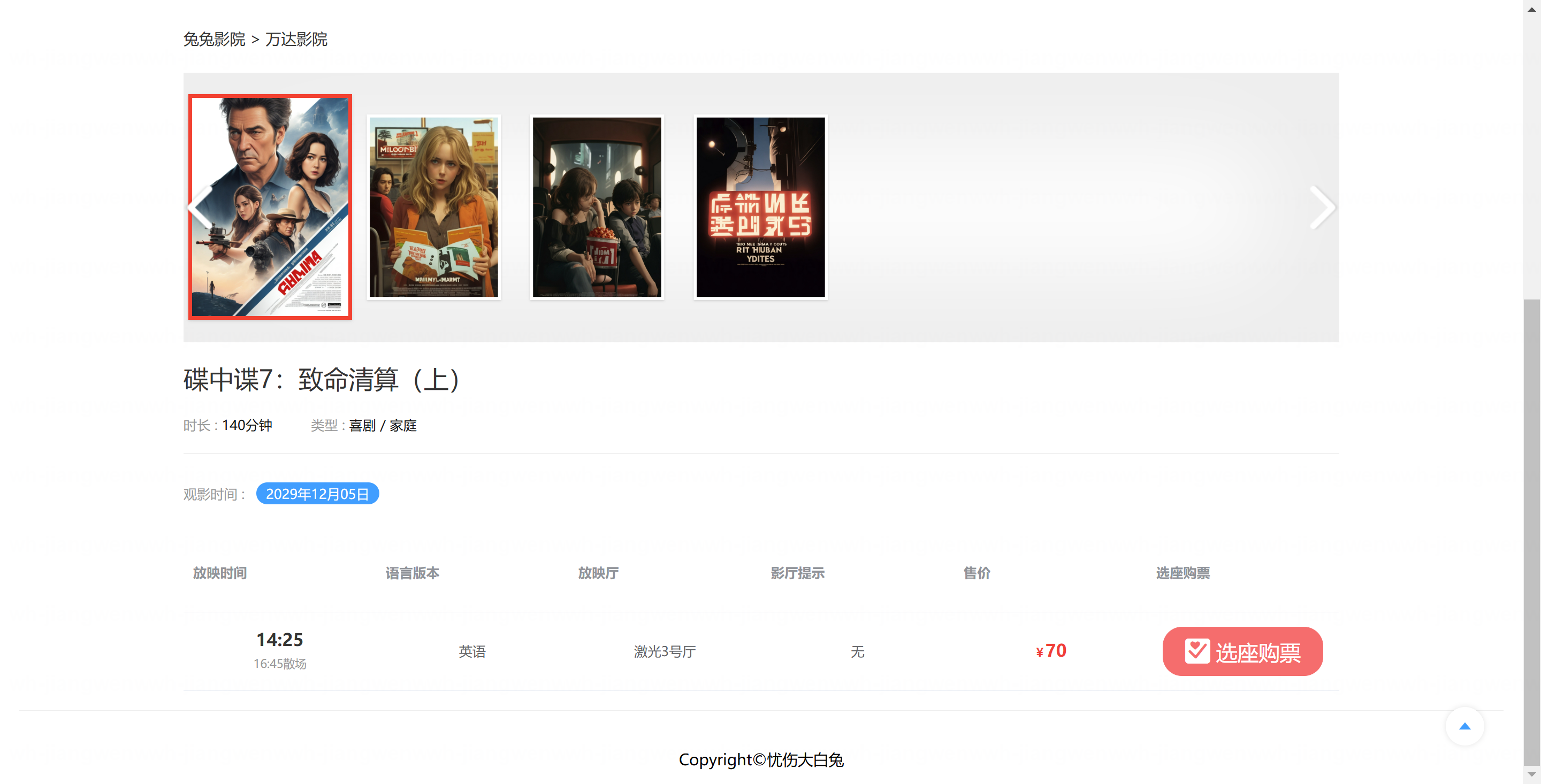Screen dimensions: 1541x784
Task: Click the heart-check icon in 选座购票 button
Action: (x=1197, y=651)
